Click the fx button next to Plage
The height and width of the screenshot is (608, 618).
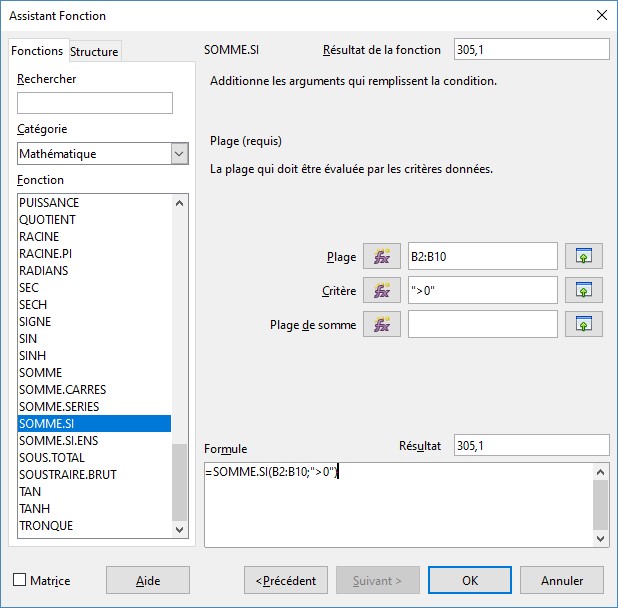[381, 256]
